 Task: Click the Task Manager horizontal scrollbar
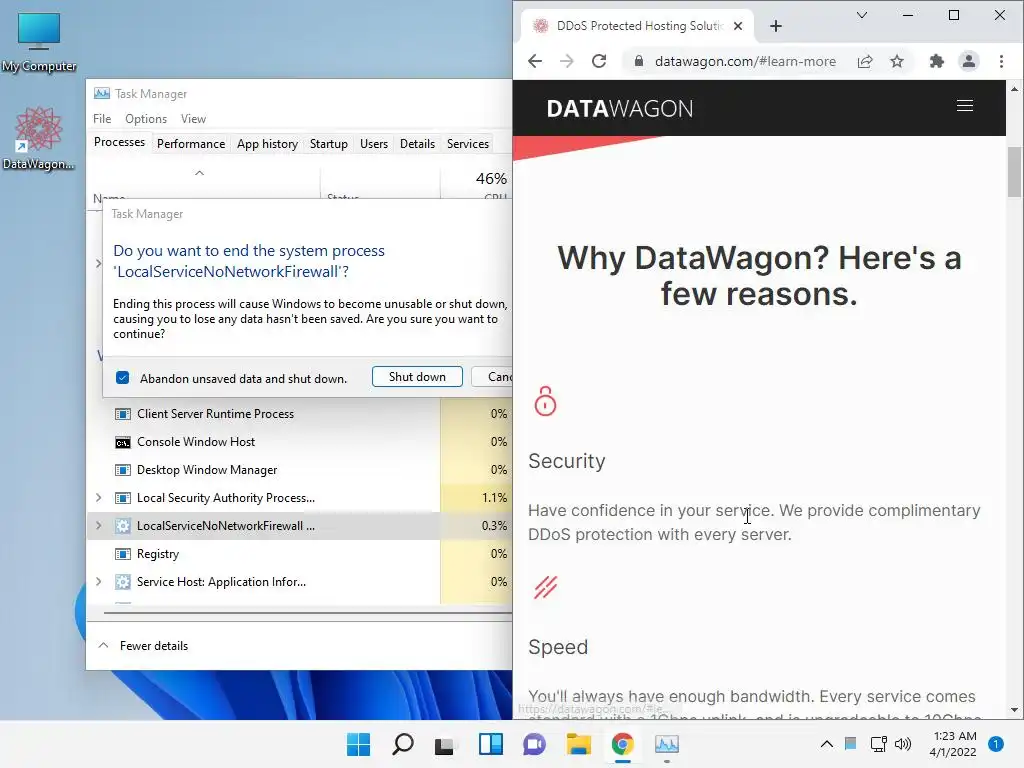307,613
